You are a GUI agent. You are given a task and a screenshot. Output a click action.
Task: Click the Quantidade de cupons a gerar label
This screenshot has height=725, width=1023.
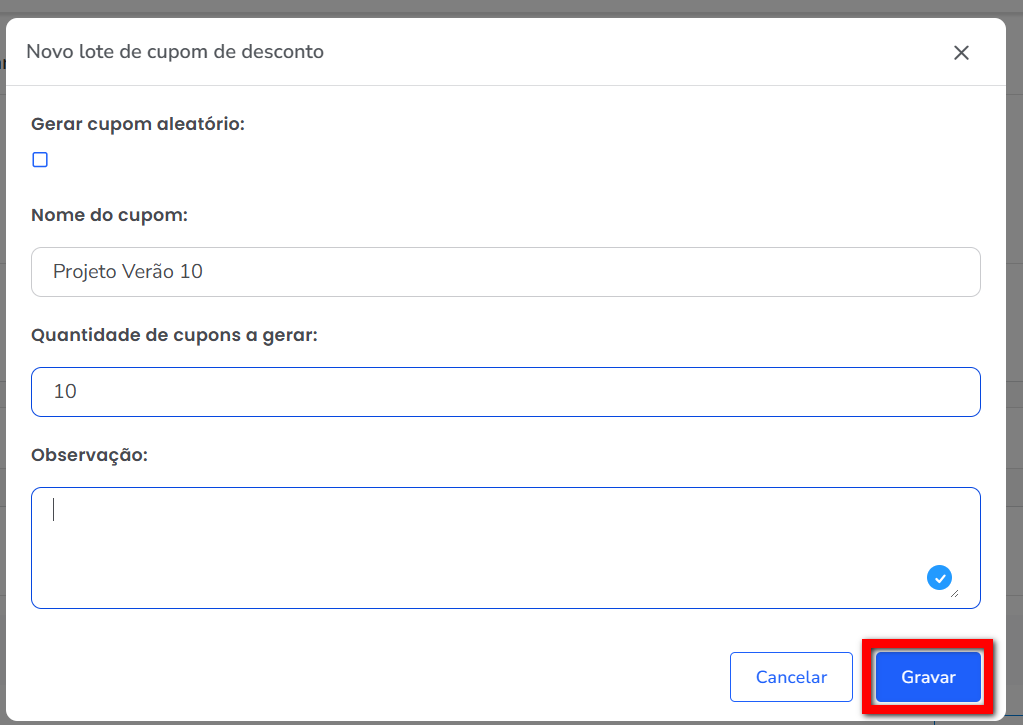click(x=174, y=335)
